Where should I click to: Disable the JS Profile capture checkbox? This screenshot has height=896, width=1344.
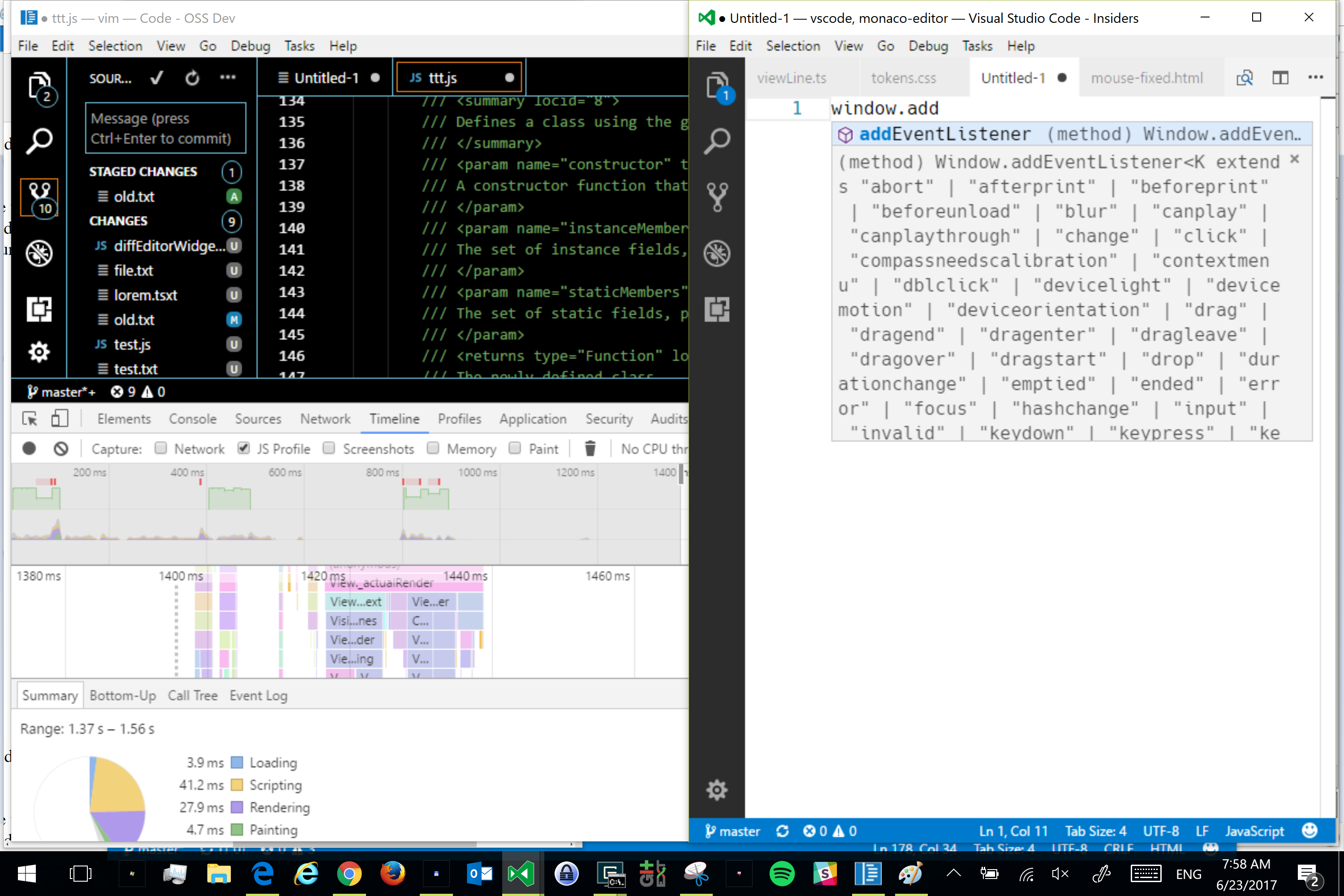[243, 448]
